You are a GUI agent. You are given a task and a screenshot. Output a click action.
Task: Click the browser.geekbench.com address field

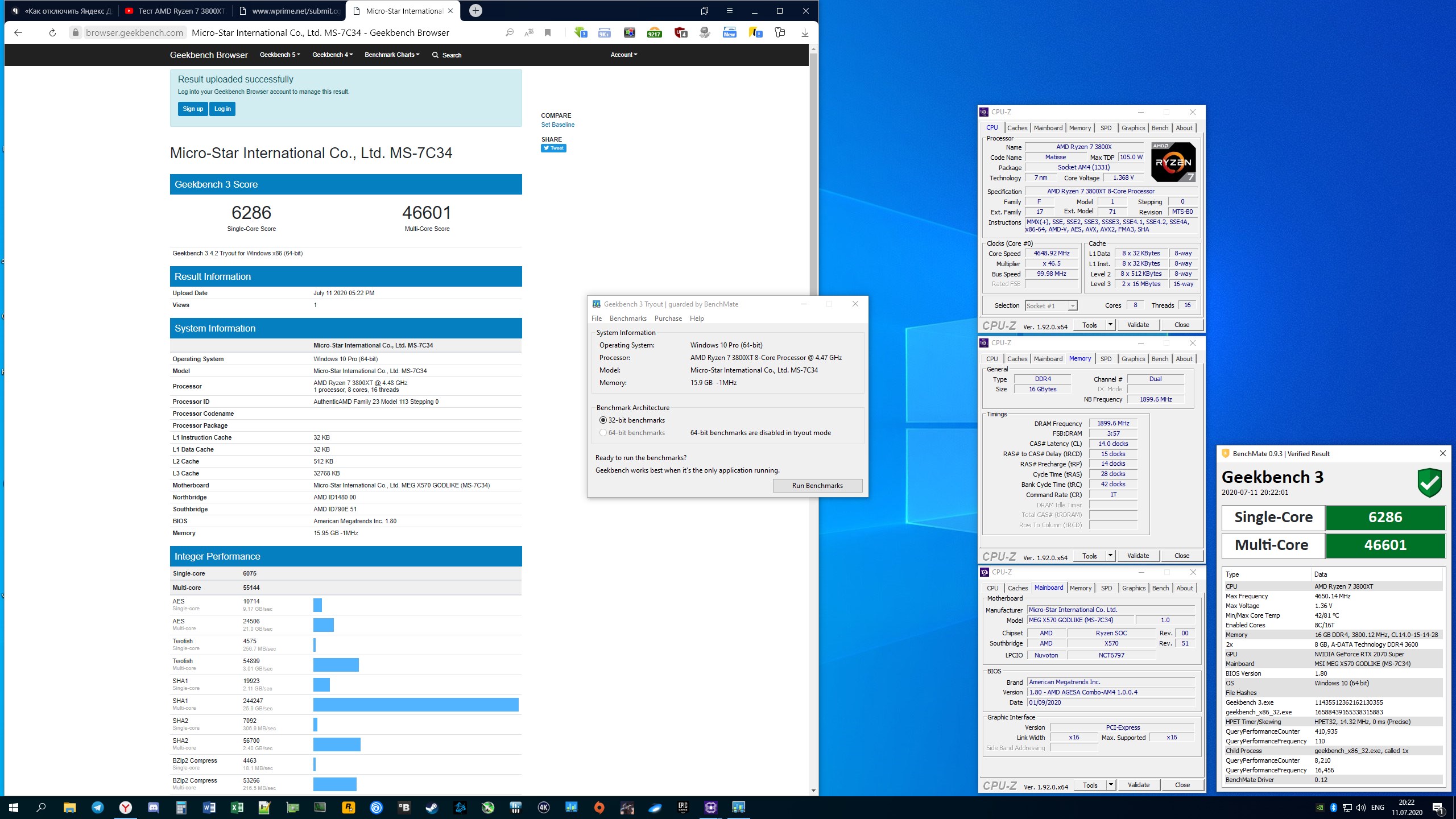click(135, 33)
